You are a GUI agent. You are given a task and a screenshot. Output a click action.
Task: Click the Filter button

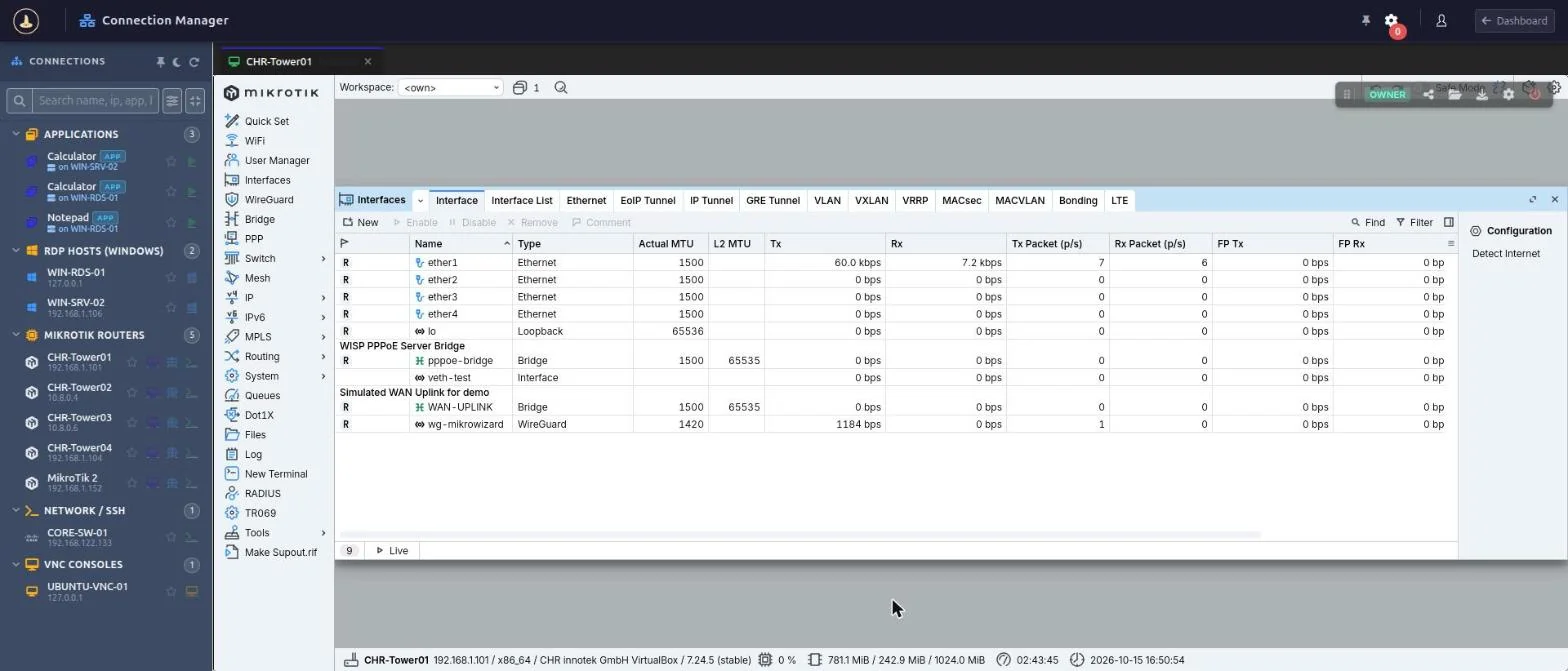tap(1414, 223)
